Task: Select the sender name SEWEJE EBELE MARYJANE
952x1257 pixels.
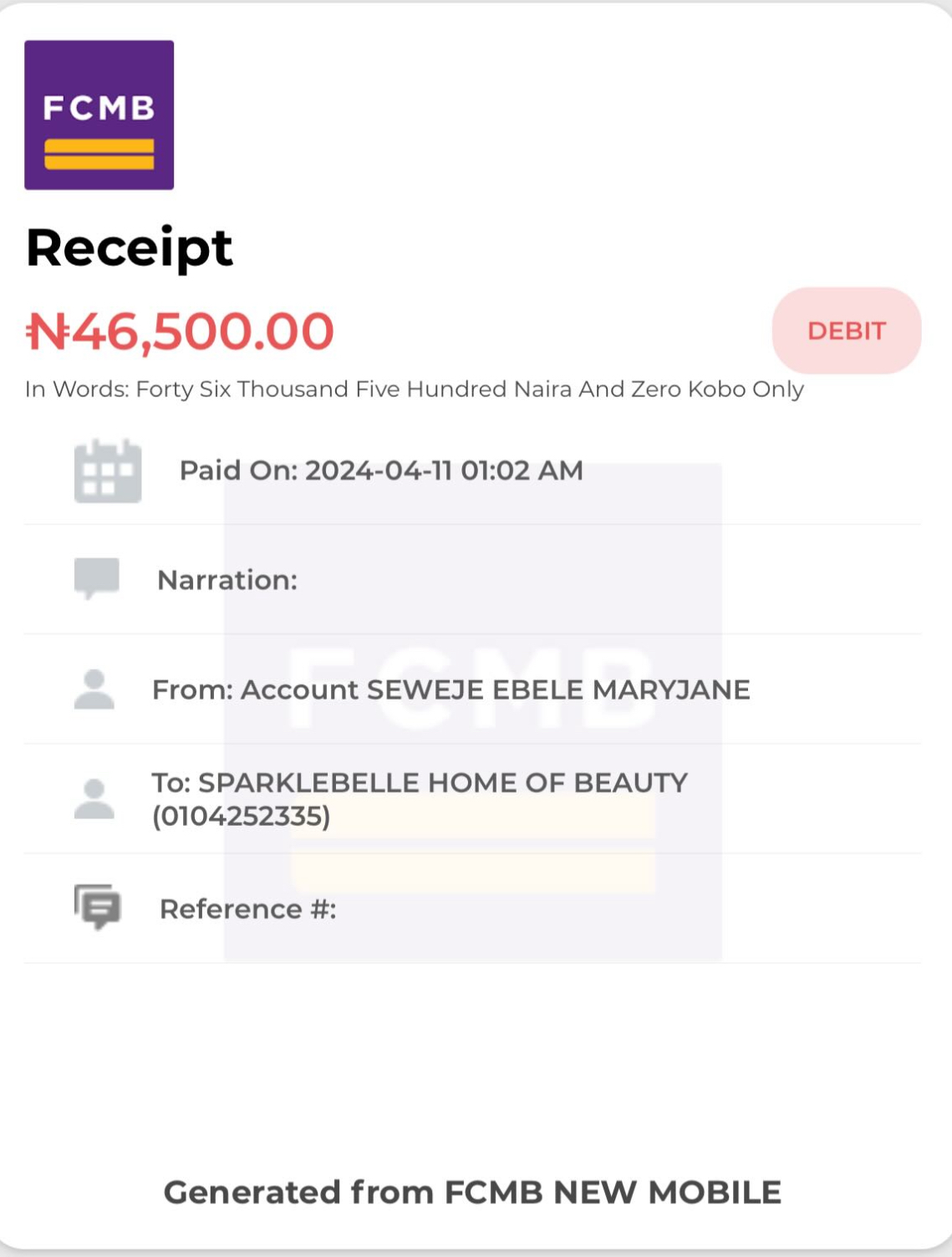Action: click(558, 690)
